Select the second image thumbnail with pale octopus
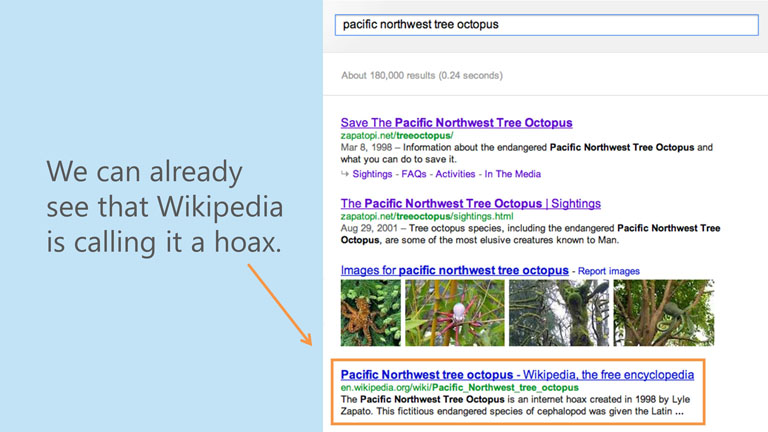This screenshot has width=768, height=432. (x=454, y=313)
